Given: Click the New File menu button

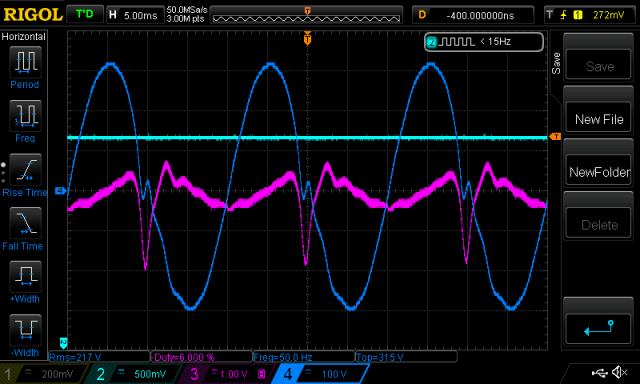Looking at the screenshot, I should 598,119.
